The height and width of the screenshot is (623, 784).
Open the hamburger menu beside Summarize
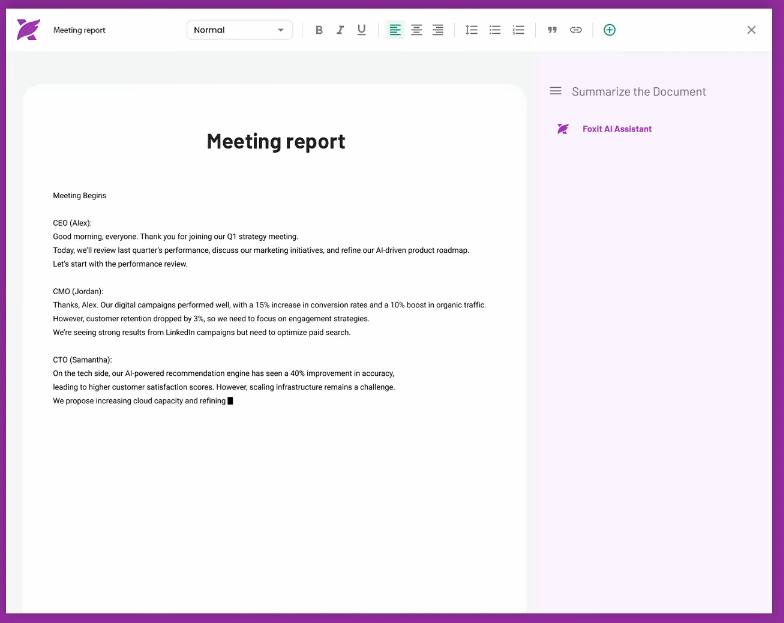(555, 91)
